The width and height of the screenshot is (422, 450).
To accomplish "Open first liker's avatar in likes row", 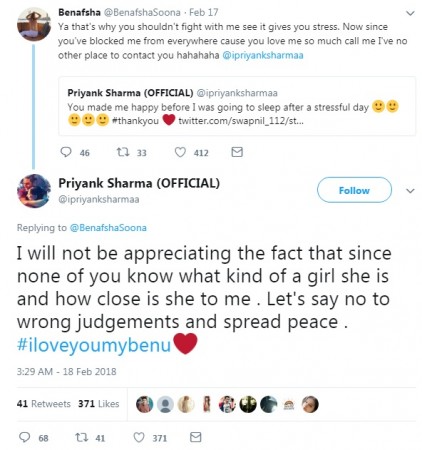I will pos(144,404).
